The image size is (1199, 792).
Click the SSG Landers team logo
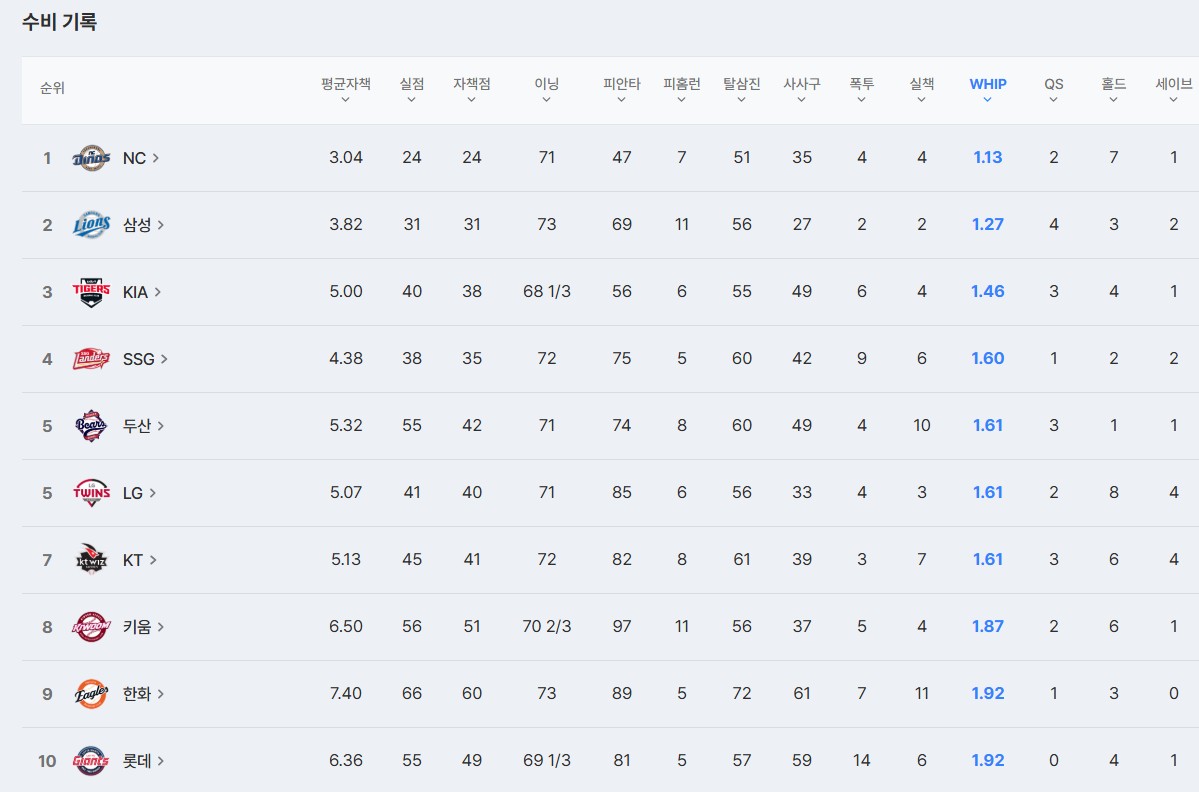click(91, 359)
